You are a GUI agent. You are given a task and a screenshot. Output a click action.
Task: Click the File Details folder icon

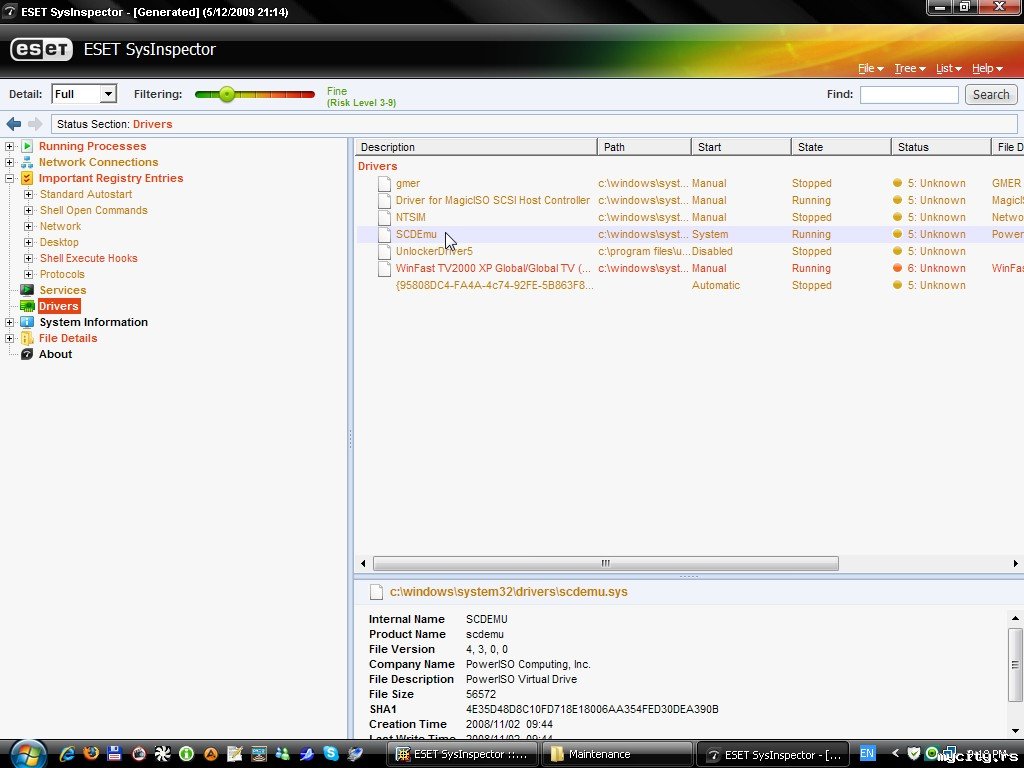point(27,338)
